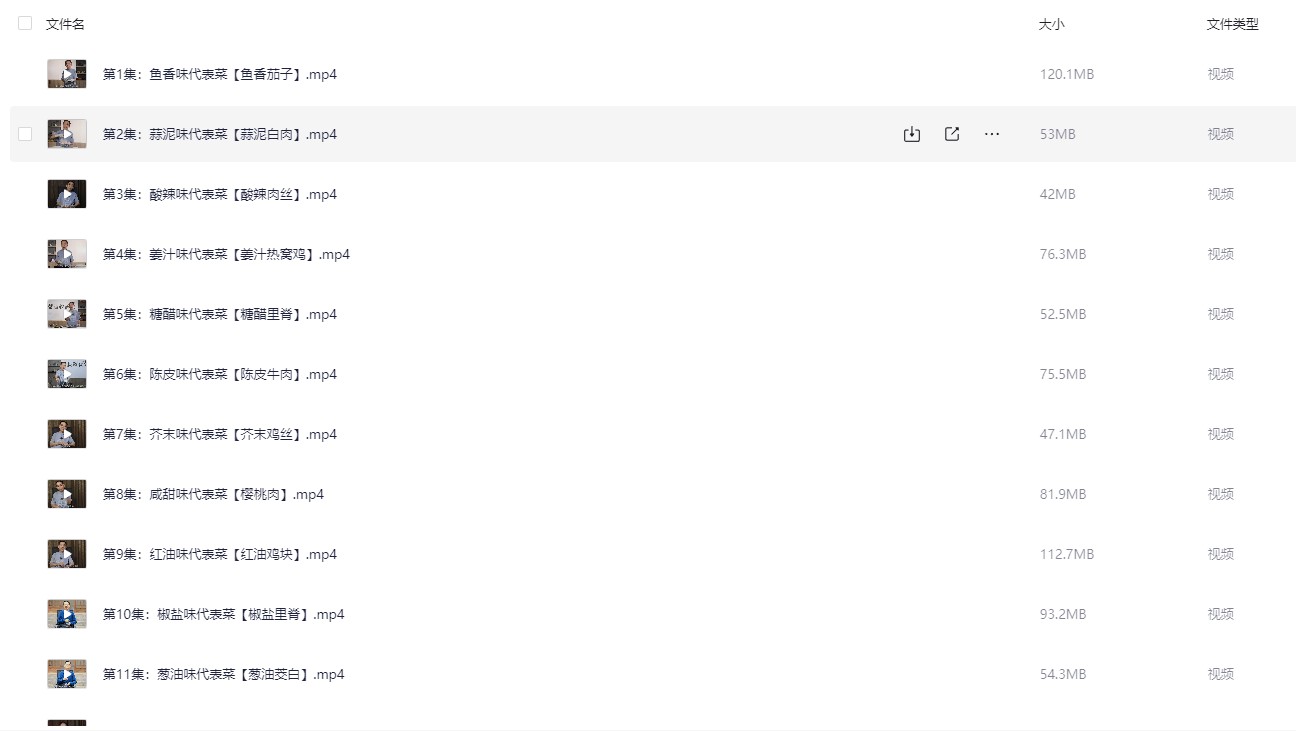The width and height of the screenshot is (1296, 731).
Task: Open file 第10集 椒盐里脊.mp4
Action: (x=223, y=614)
